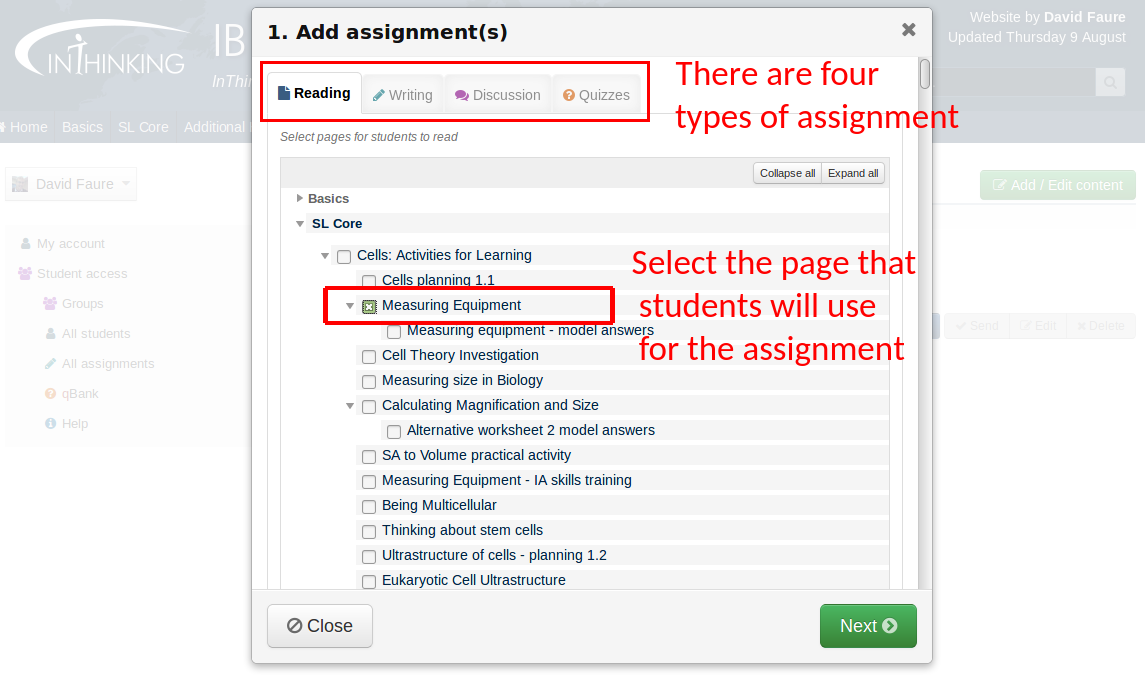Click the Groups icon in sidebar

(49, 304)
